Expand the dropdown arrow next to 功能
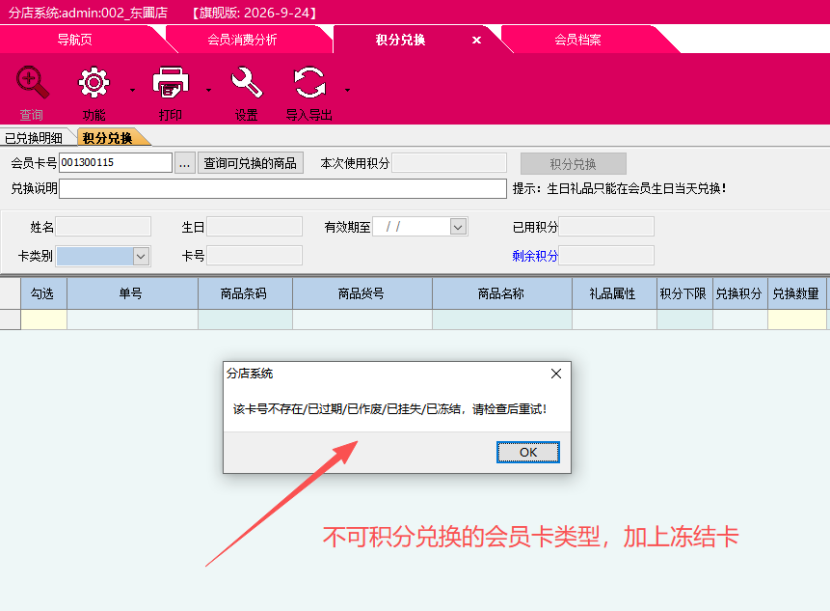 [x=132, y=91]
